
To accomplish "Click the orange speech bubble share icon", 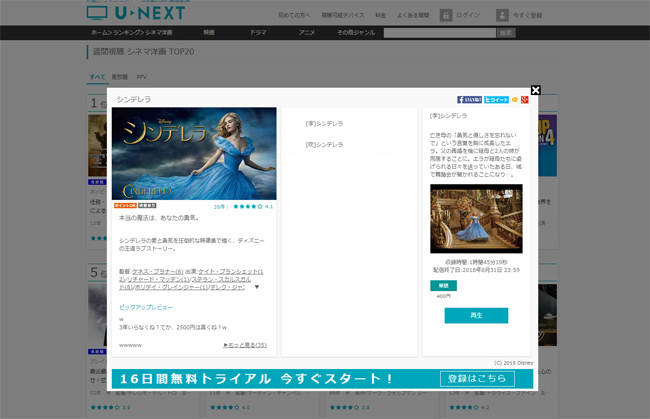I will tap(515, 99).
